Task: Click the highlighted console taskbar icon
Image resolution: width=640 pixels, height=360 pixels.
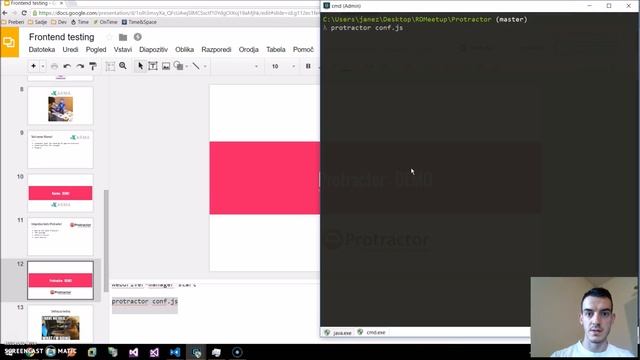Action: click(196, 352)
